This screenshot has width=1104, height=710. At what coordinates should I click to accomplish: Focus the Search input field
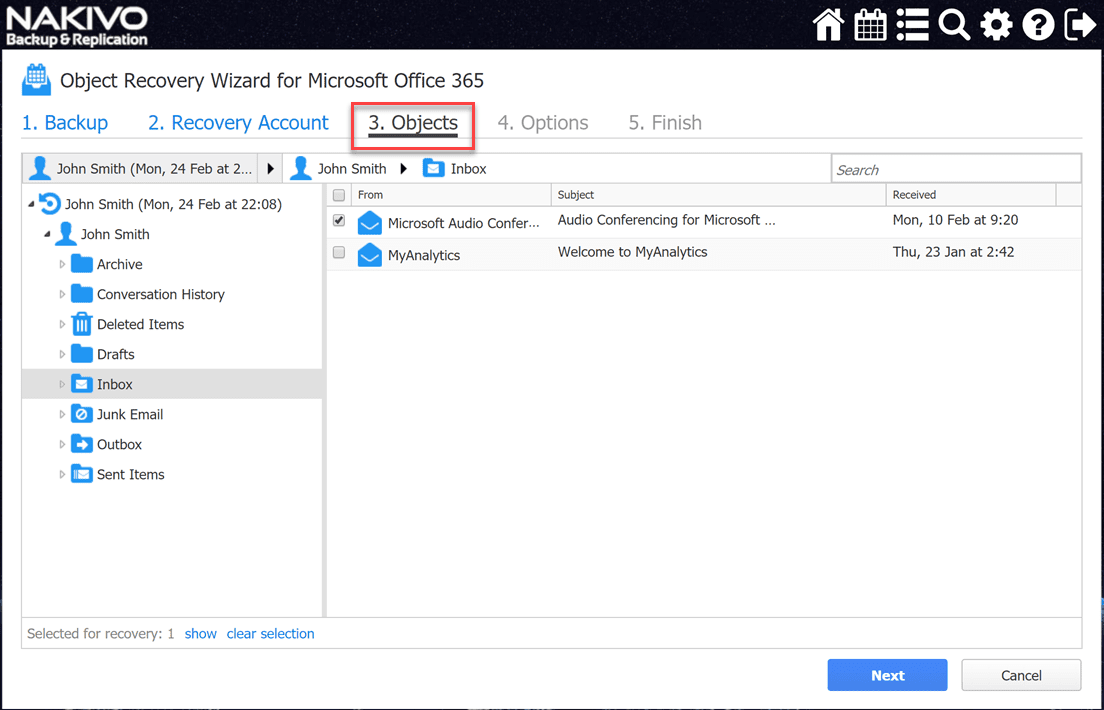[956, 169]
